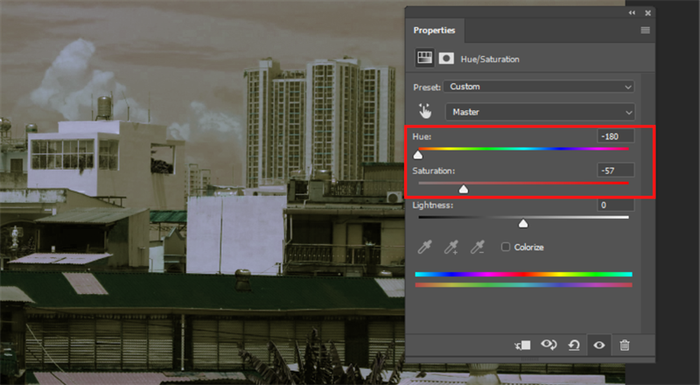Select the Subtract from Sample eyedropper
Image resolution: width=700 pixels, height=385 pixels.
click(477, 247)
